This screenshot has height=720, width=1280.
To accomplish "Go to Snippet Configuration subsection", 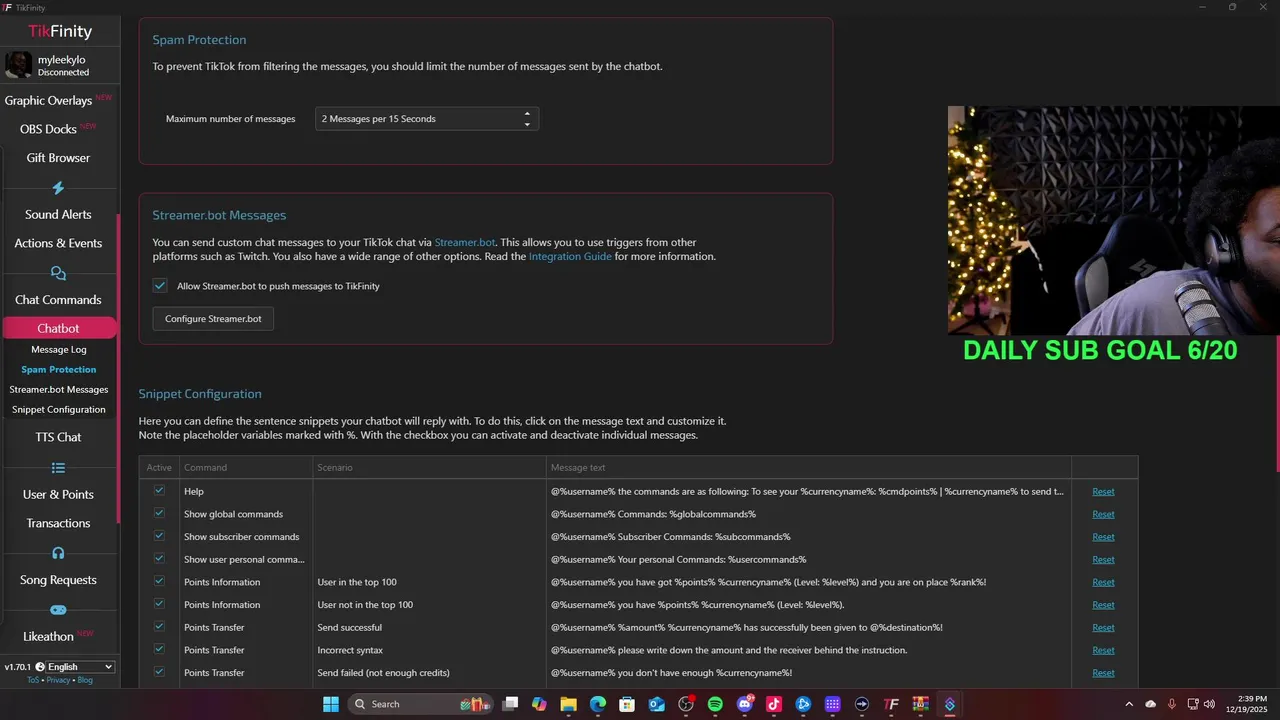I will click(59, 410).
